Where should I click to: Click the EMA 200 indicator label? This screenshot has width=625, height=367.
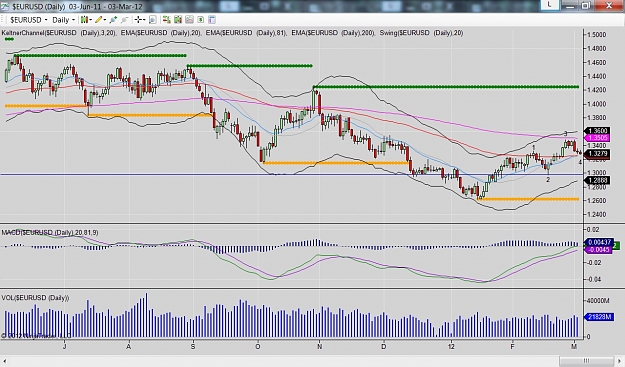[x=333, y=33]
